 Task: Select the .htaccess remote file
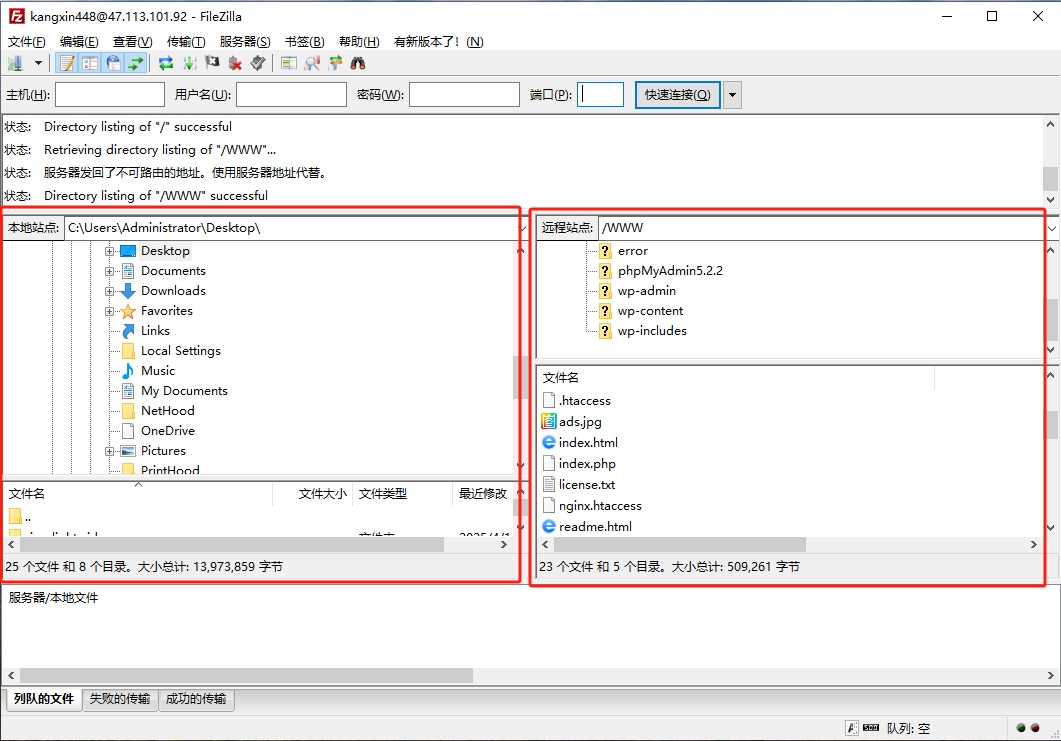(x=585, y=401)
